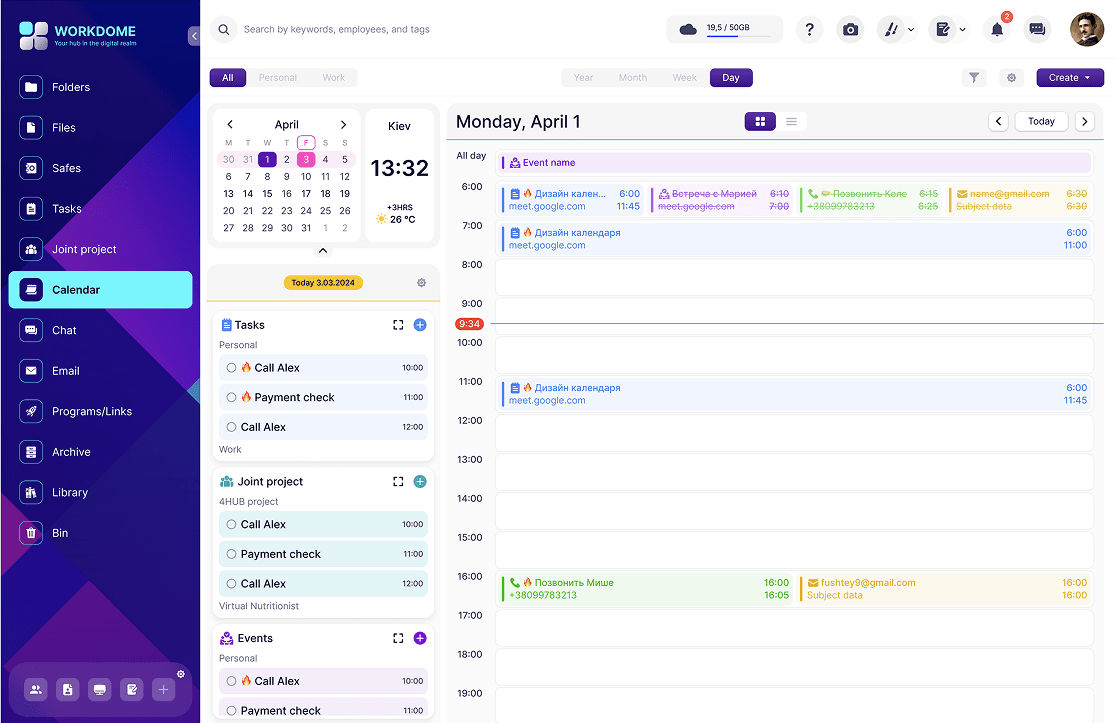Click the camera screenshot icon in the topbar

[x=850, y=29]
